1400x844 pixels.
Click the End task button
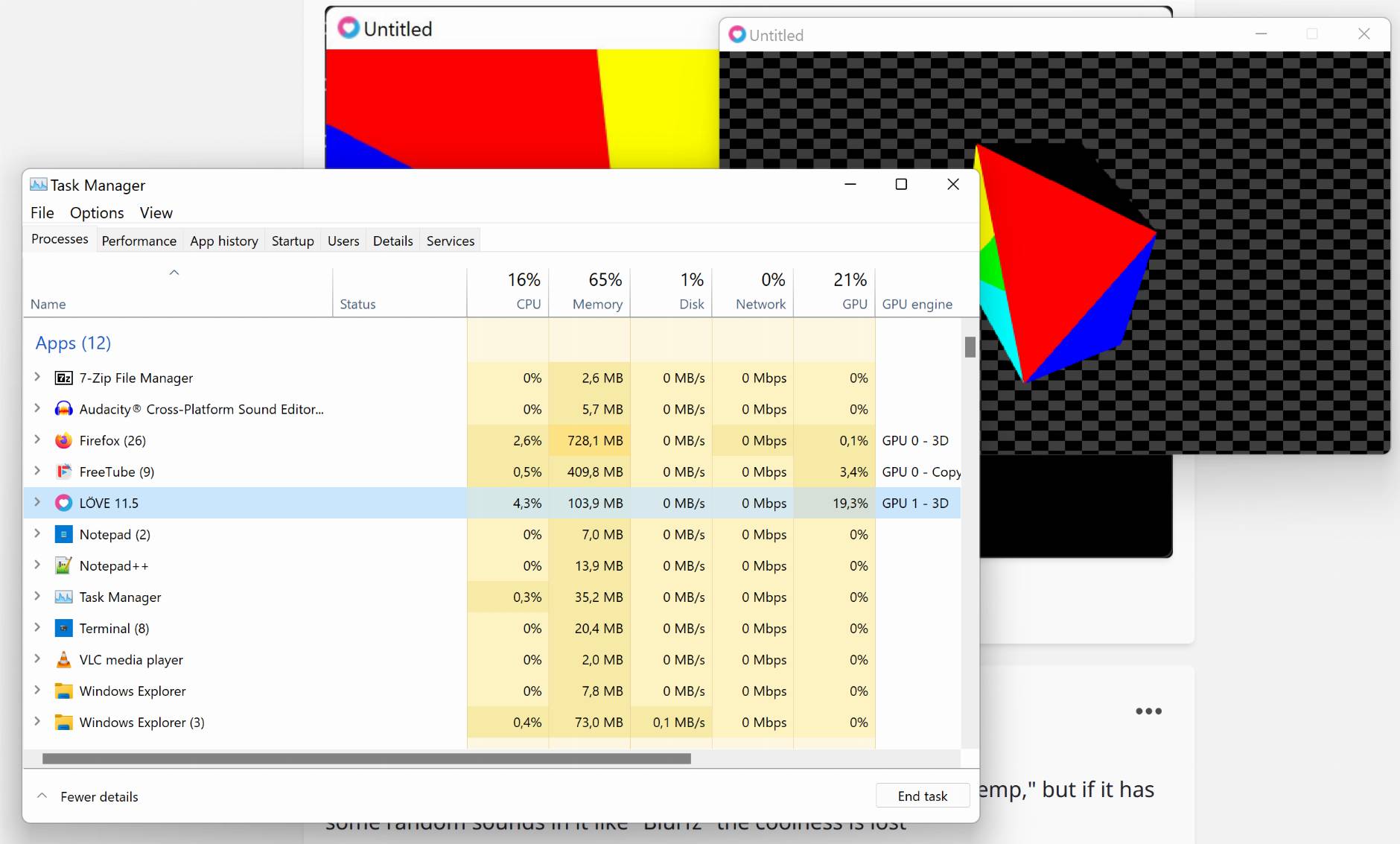tap(922, 796)
